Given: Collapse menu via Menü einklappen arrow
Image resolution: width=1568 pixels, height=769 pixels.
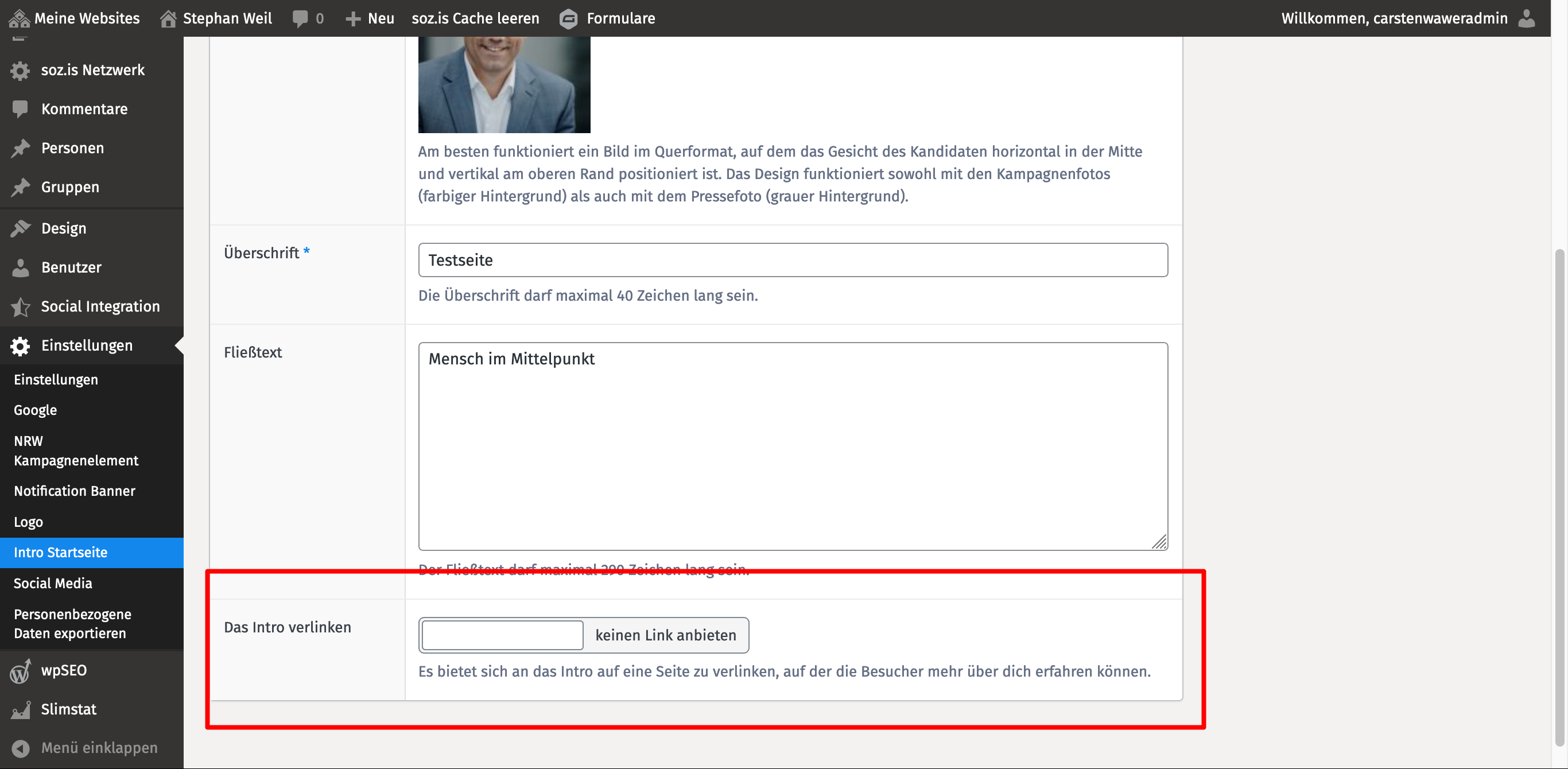Looking at the screenshot, I should point(20,748).
